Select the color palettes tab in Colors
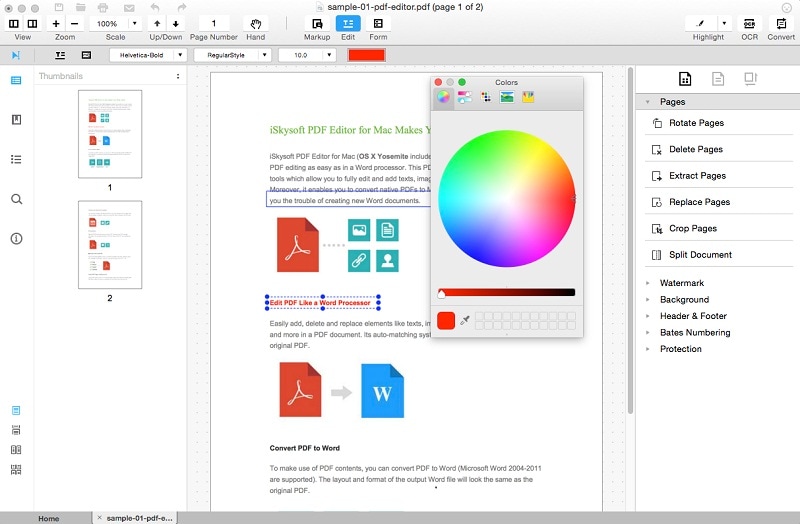The height and width of the screenshot is (524, 800). coord(486,97)
